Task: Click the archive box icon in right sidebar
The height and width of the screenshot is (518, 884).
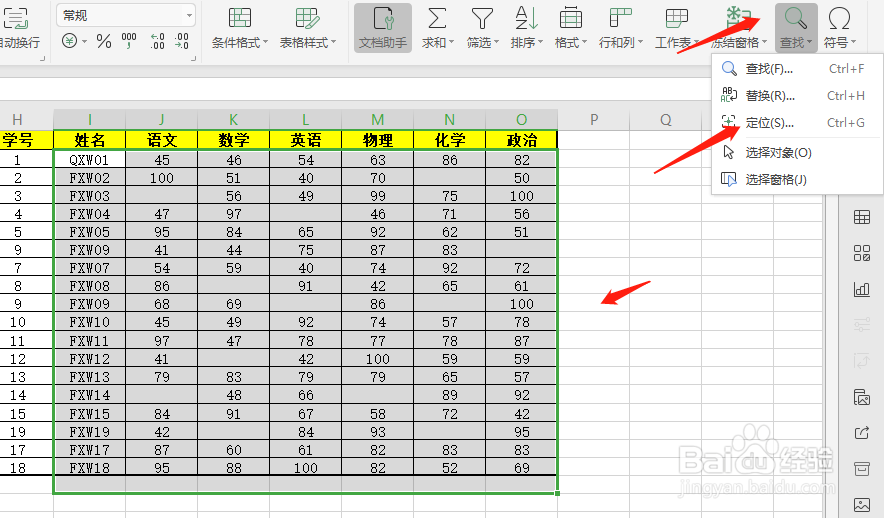Action: click(861, 468)
